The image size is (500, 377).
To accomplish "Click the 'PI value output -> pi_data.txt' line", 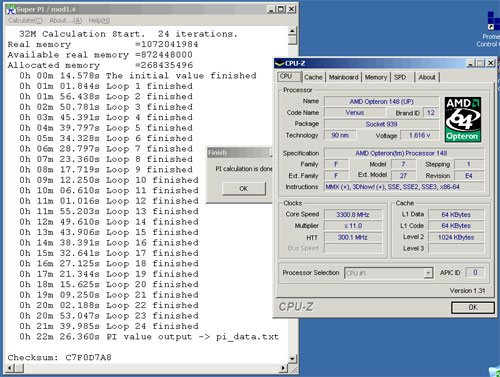I will (x=149, y=337).
